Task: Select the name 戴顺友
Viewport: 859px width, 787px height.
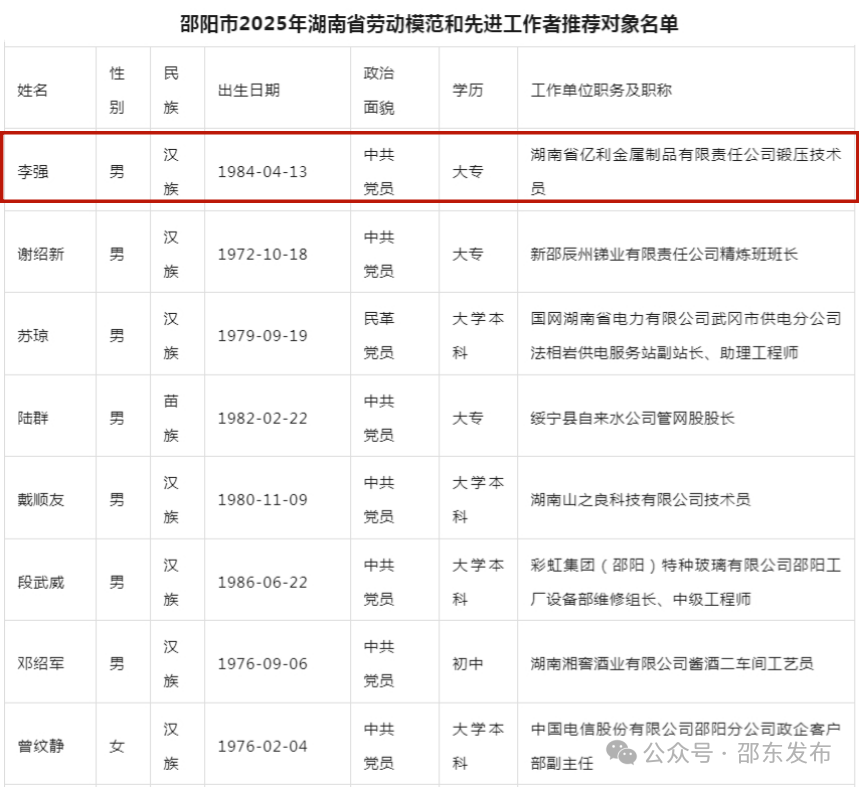Action: (x=41, y=499)
